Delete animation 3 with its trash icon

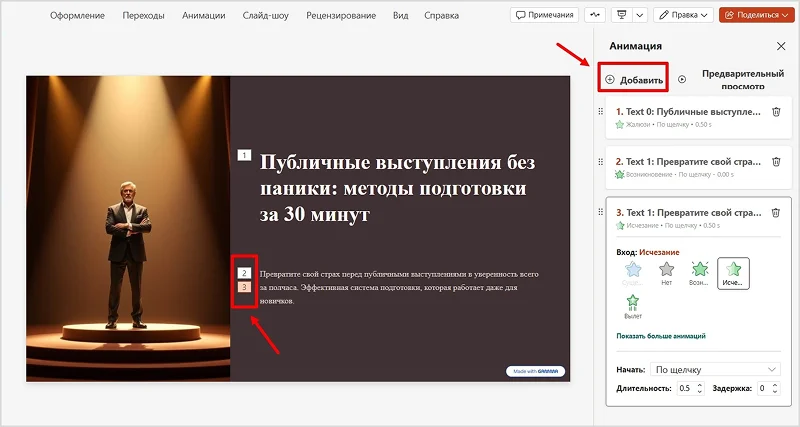tap(776, 213)
